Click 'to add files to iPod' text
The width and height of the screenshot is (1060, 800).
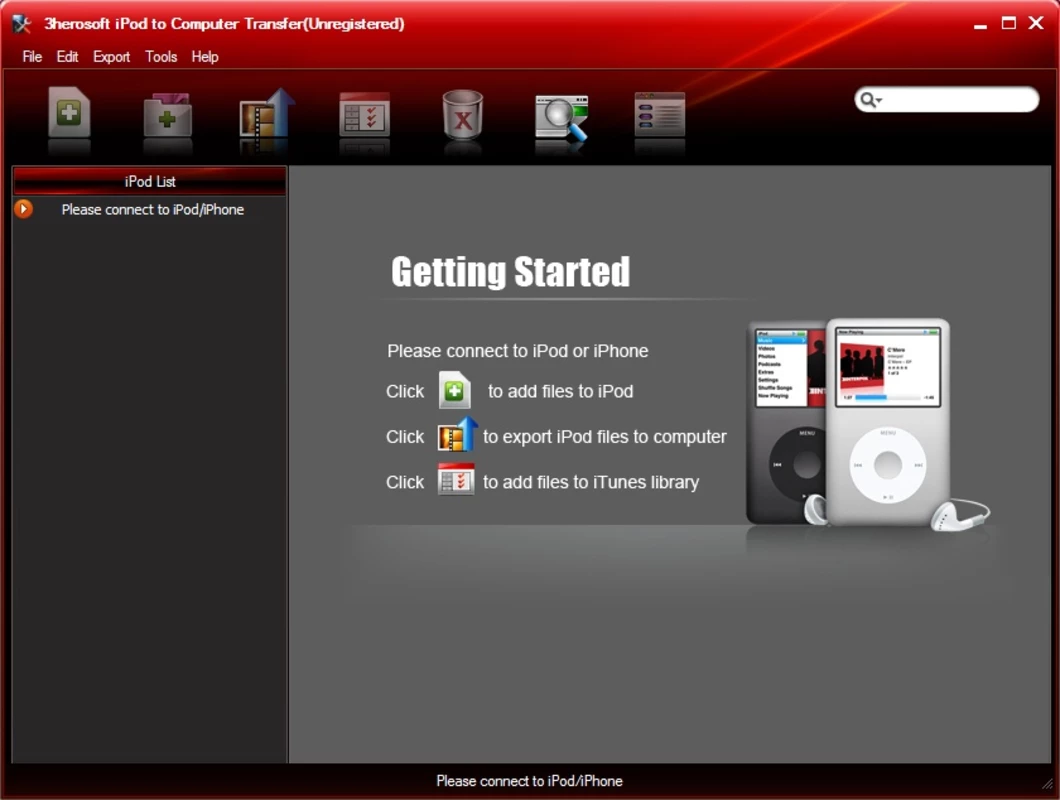pyautogui.click(x=560, y=392)
